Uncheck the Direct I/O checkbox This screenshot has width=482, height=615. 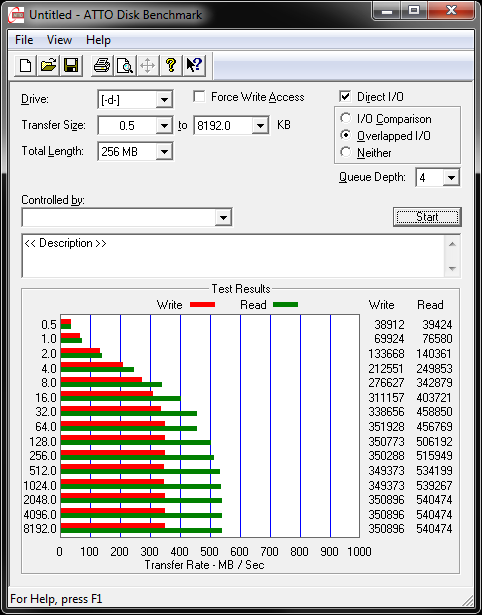[345, 96]
